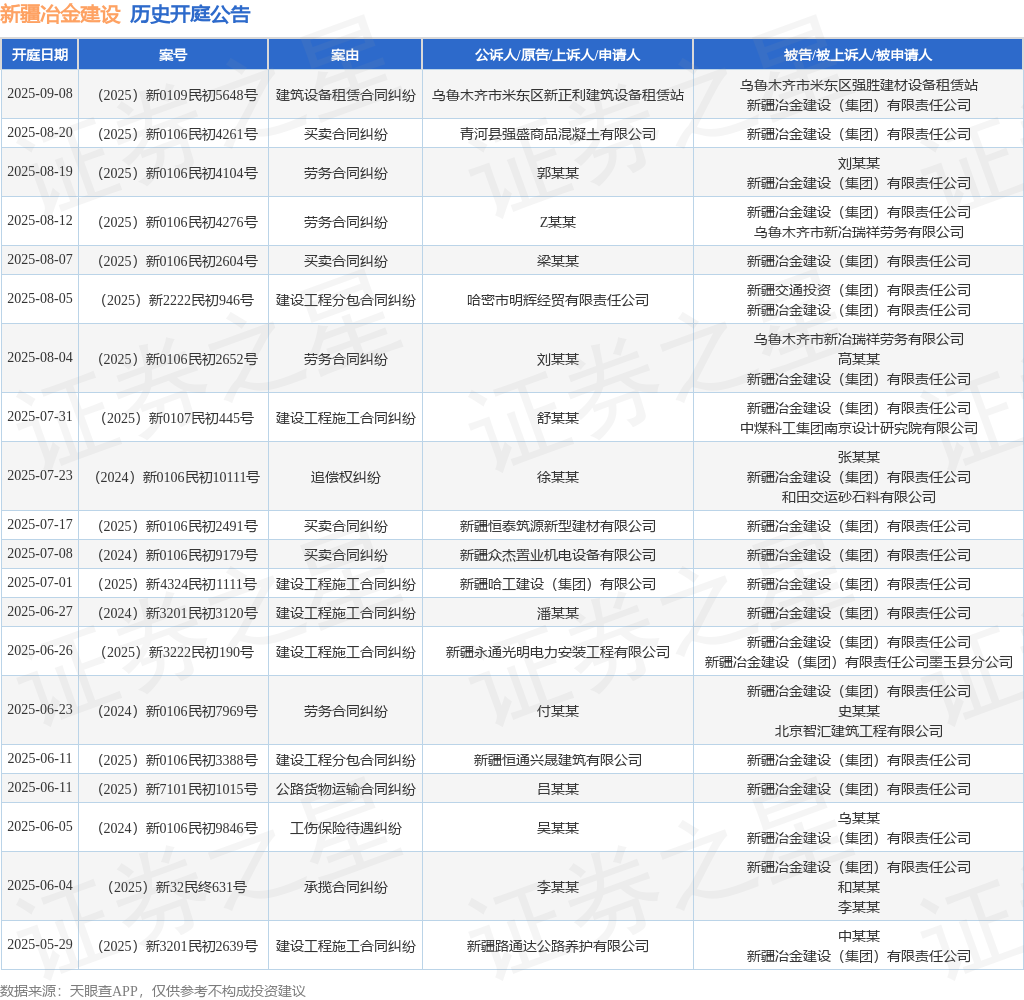The width and height of the screenshot is (1024, 1000).
Task: Click defendant 乌某某
Action: coord(859,818)
